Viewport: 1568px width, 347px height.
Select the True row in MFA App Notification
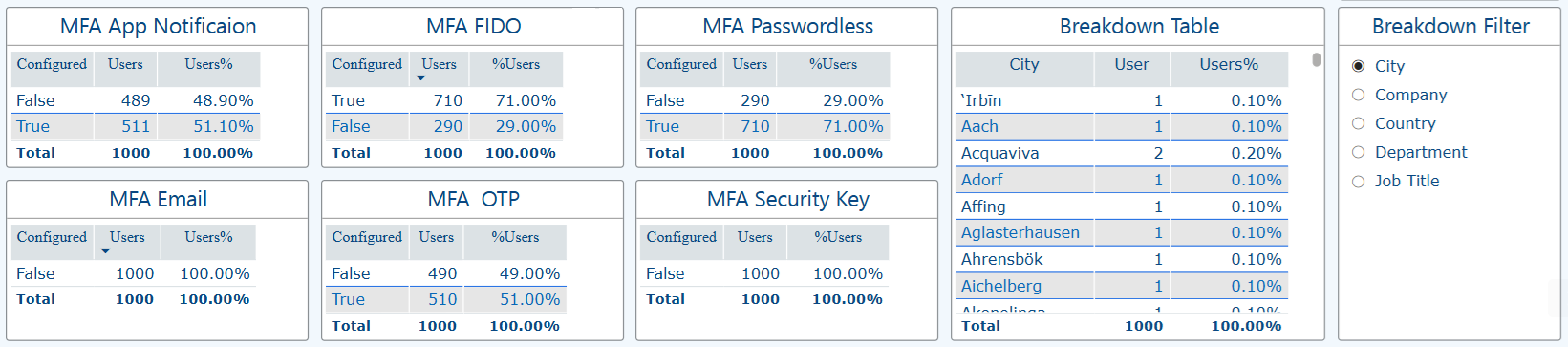point(134,126)
